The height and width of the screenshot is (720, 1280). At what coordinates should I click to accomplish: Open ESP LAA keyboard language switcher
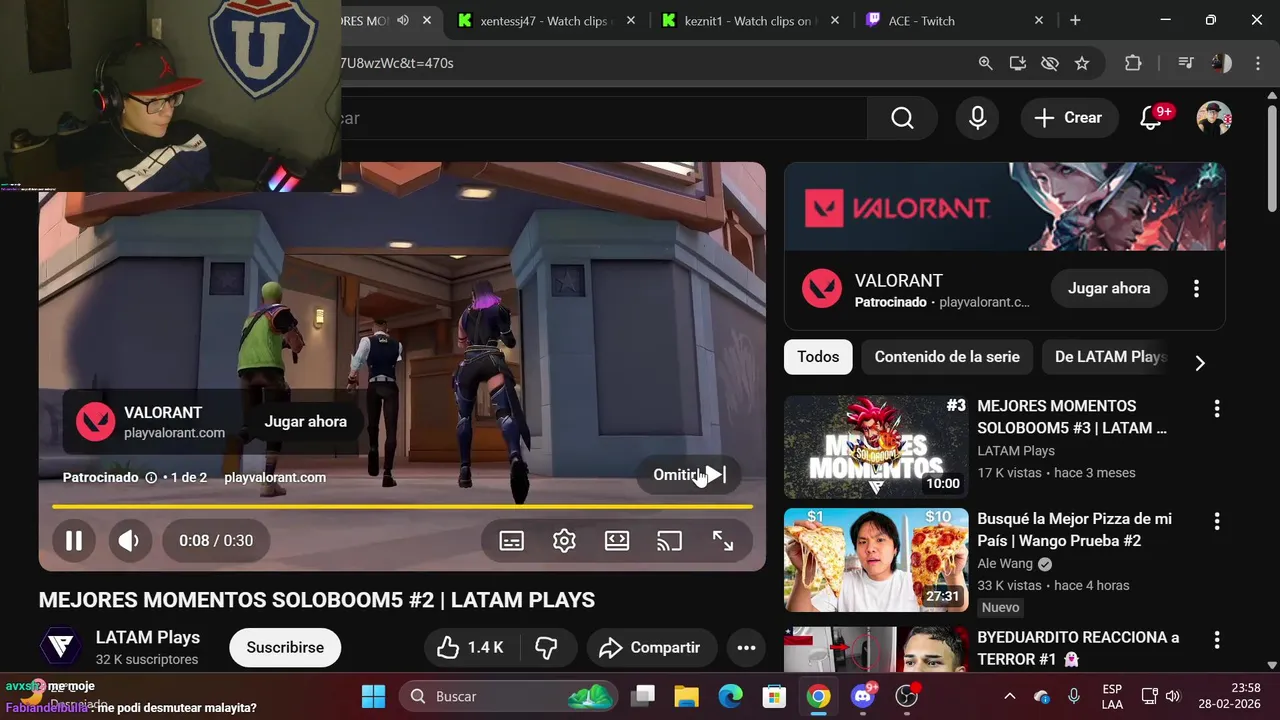1112,697
